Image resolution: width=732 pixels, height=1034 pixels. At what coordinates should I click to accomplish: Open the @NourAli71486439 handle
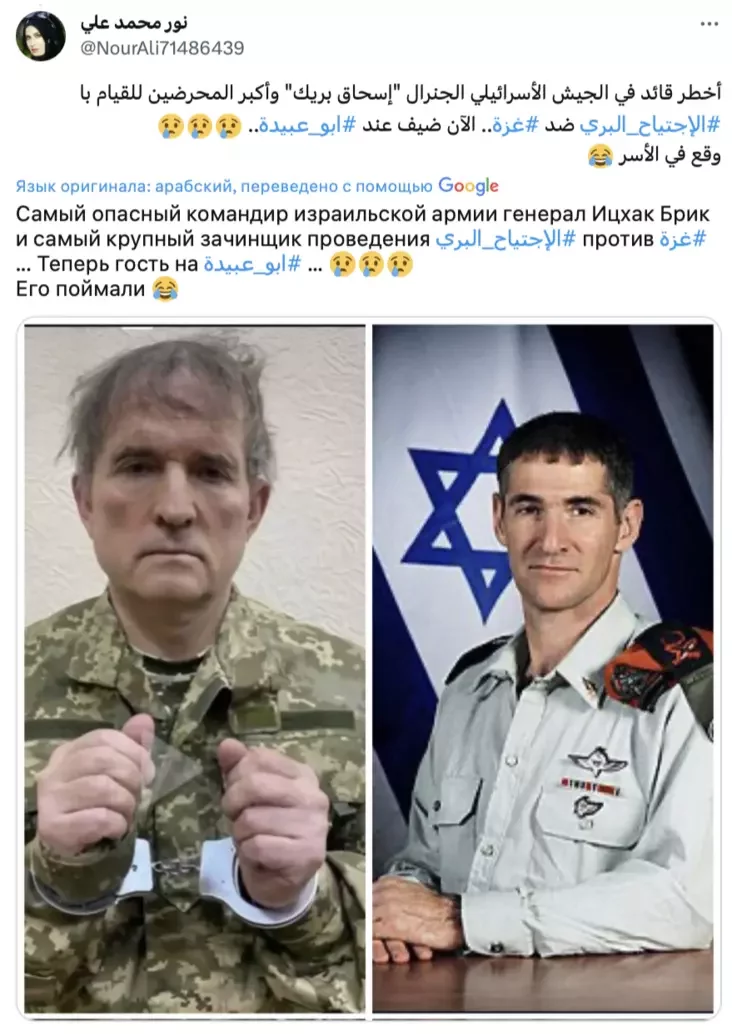tap(162, 47)
